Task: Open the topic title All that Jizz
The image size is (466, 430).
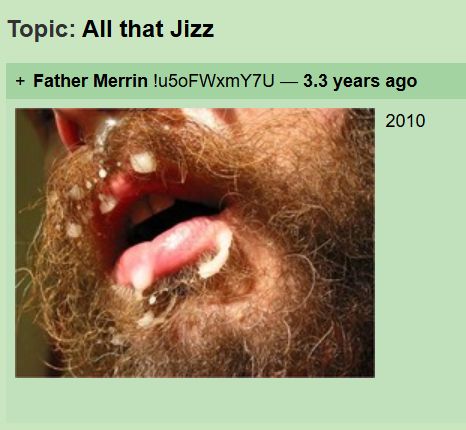Action: click(148, 29)
